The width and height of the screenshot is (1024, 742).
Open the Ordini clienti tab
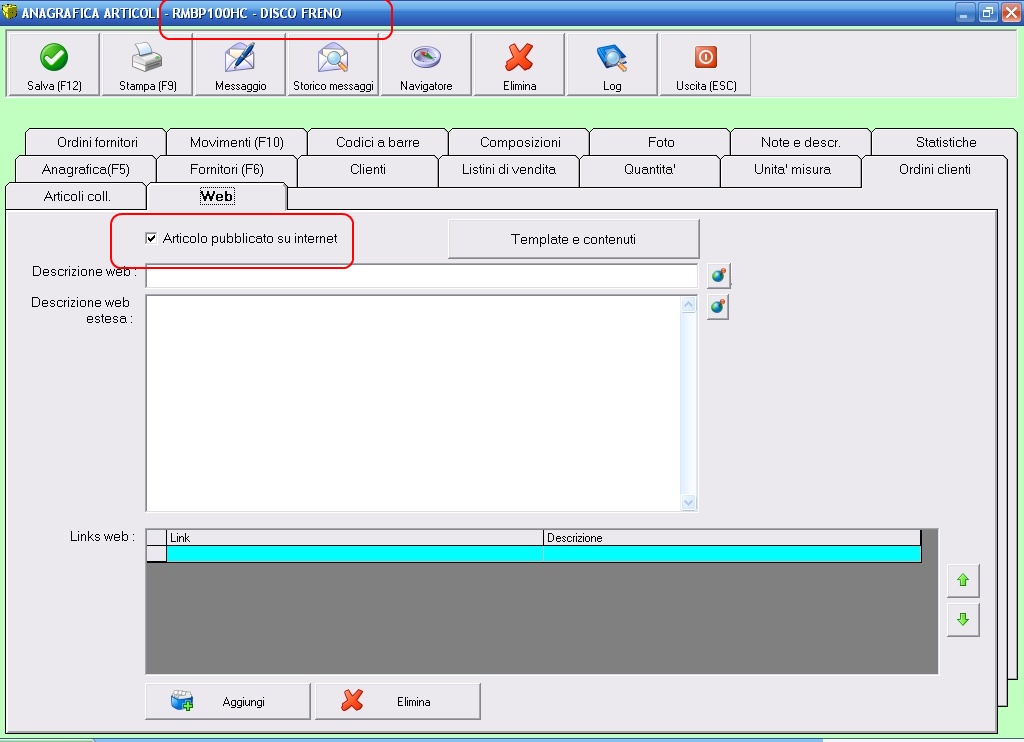935,170
